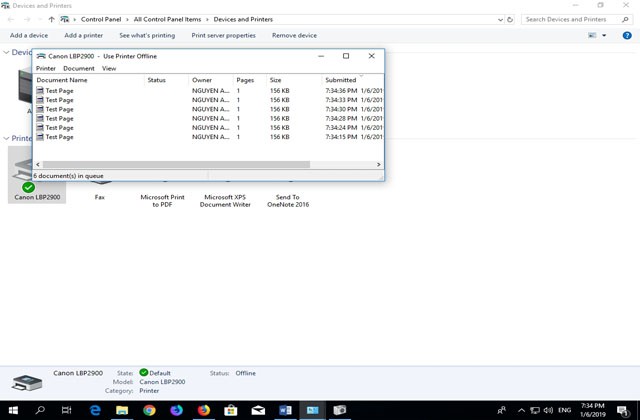640x420 pixels.
Task: Open Print server properties
Action: tap(223, 36)
